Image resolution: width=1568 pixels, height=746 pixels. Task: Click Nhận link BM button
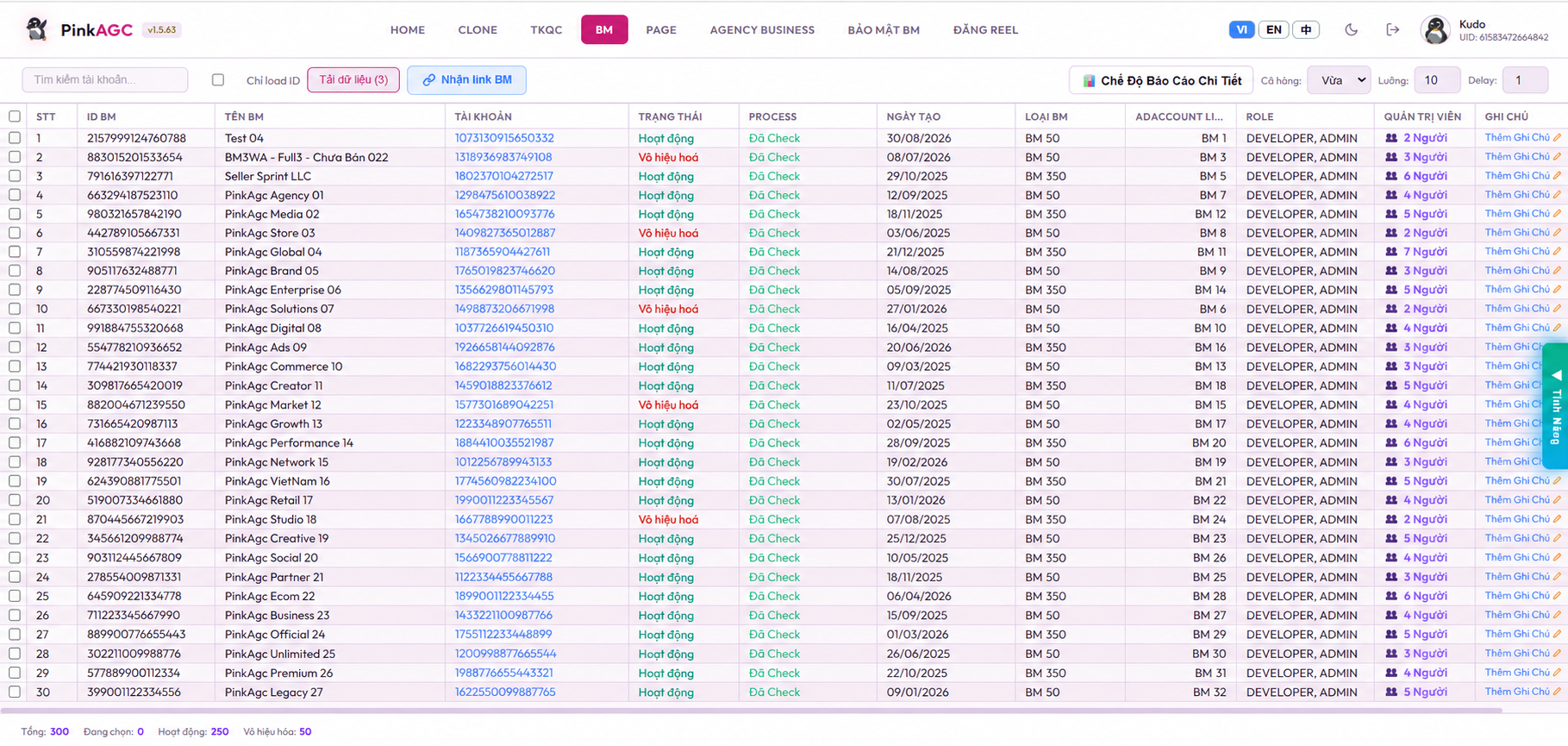(x=466, y=79)
